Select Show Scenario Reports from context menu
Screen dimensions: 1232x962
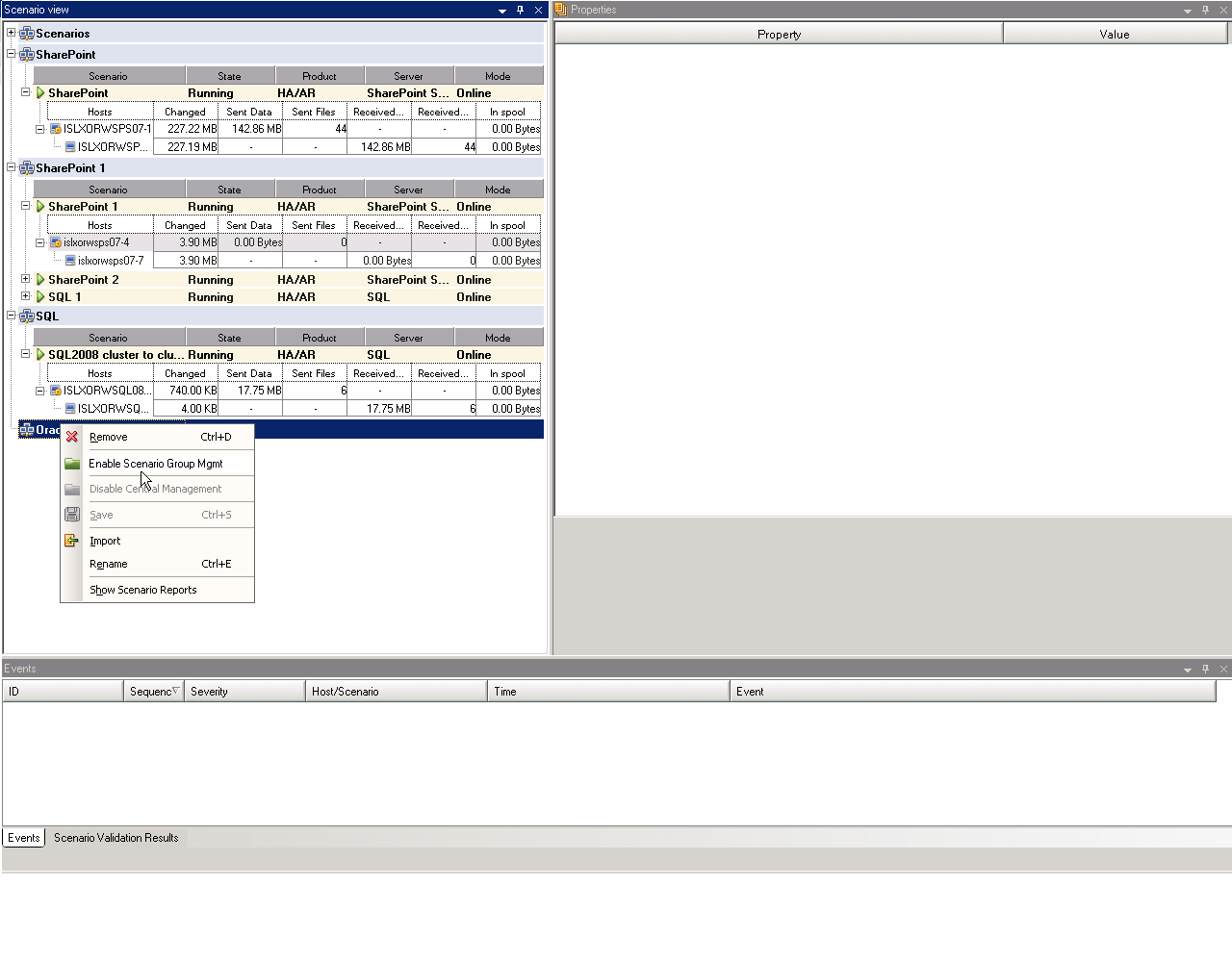click(x=142, y=590)
